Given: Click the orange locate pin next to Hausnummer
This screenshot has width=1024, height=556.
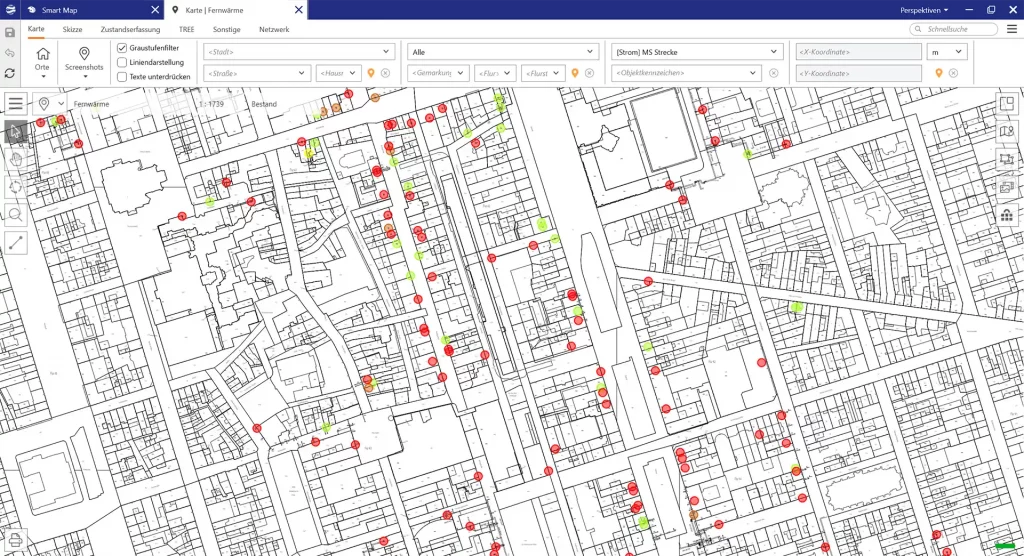Looking at the screenshot, I should pyautogui.click(x=371, y=73).
